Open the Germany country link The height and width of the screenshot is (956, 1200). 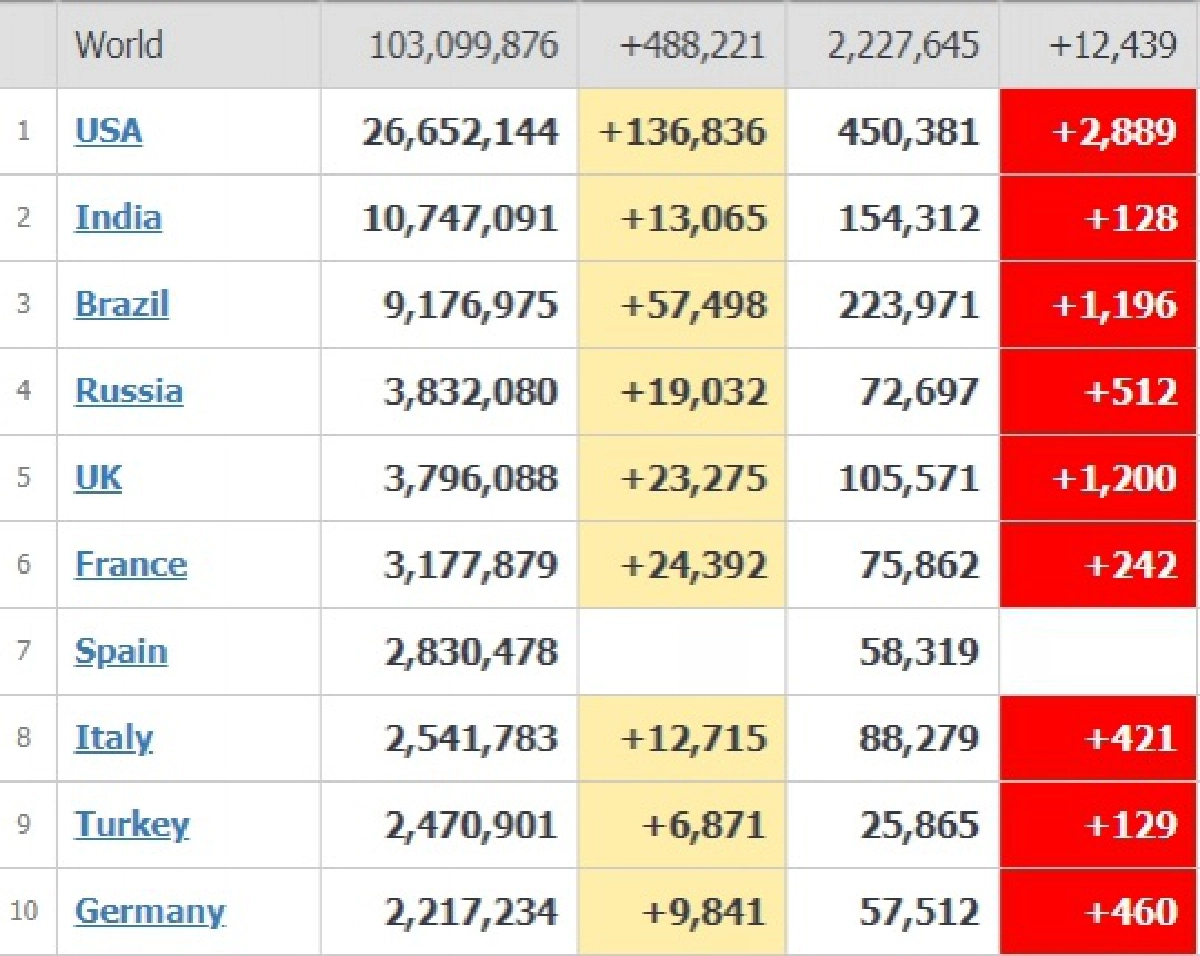pos(150,912)
